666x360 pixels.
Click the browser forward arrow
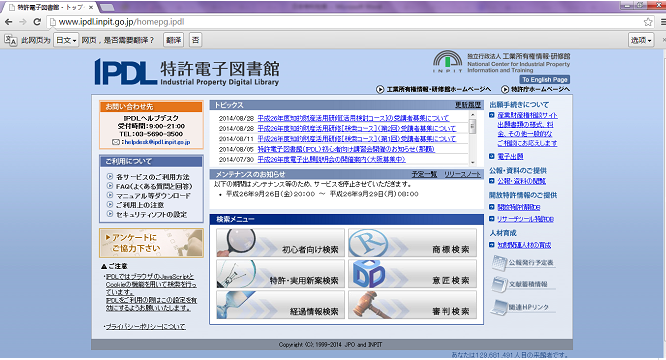pyautogui.click(x=23, y=22)
